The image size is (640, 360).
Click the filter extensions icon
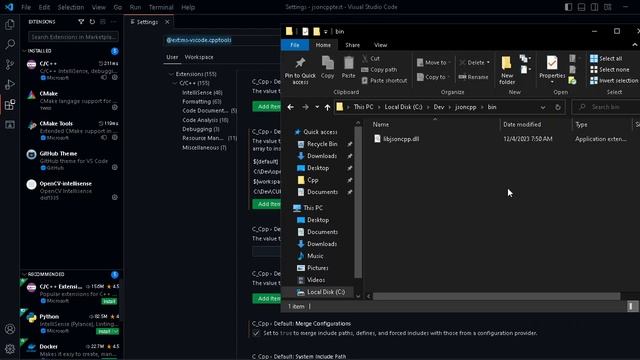click(81, 22)
